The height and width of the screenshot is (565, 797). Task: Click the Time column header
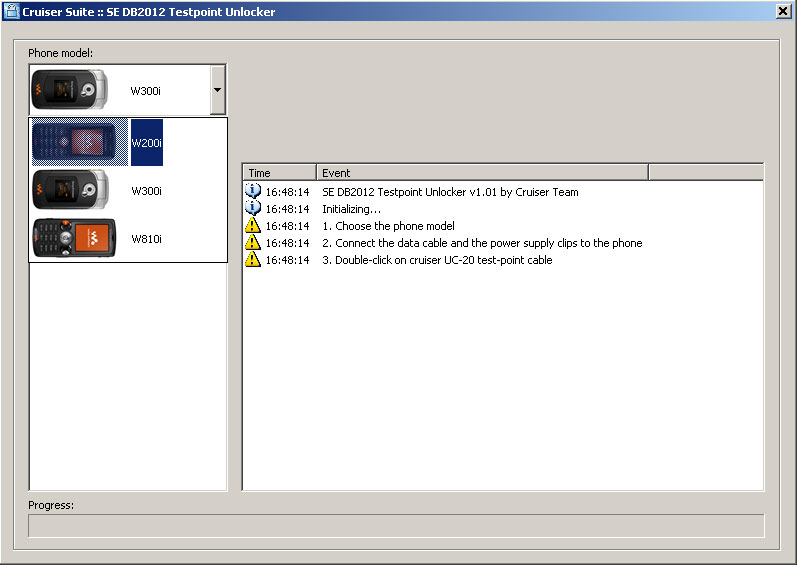[280, 173]
